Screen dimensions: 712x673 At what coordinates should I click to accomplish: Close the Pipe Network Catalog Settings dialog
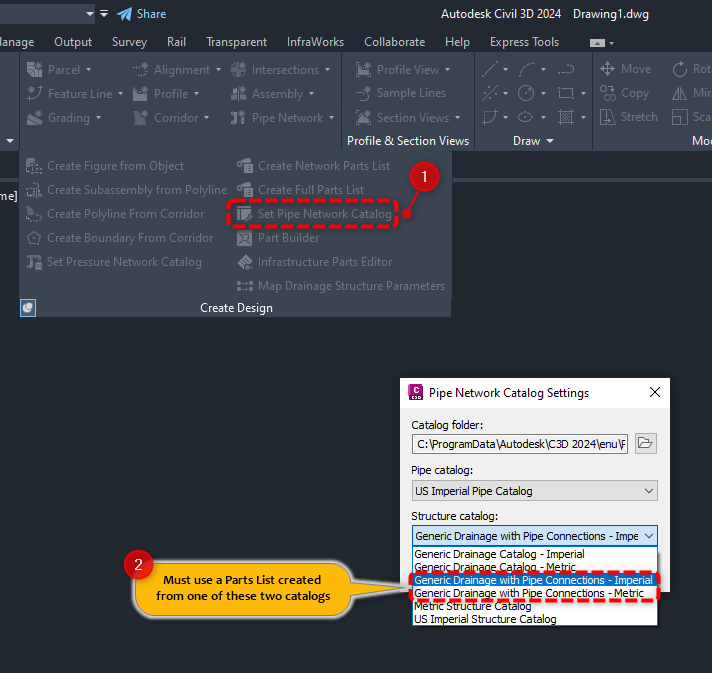(x=654, y=392)
